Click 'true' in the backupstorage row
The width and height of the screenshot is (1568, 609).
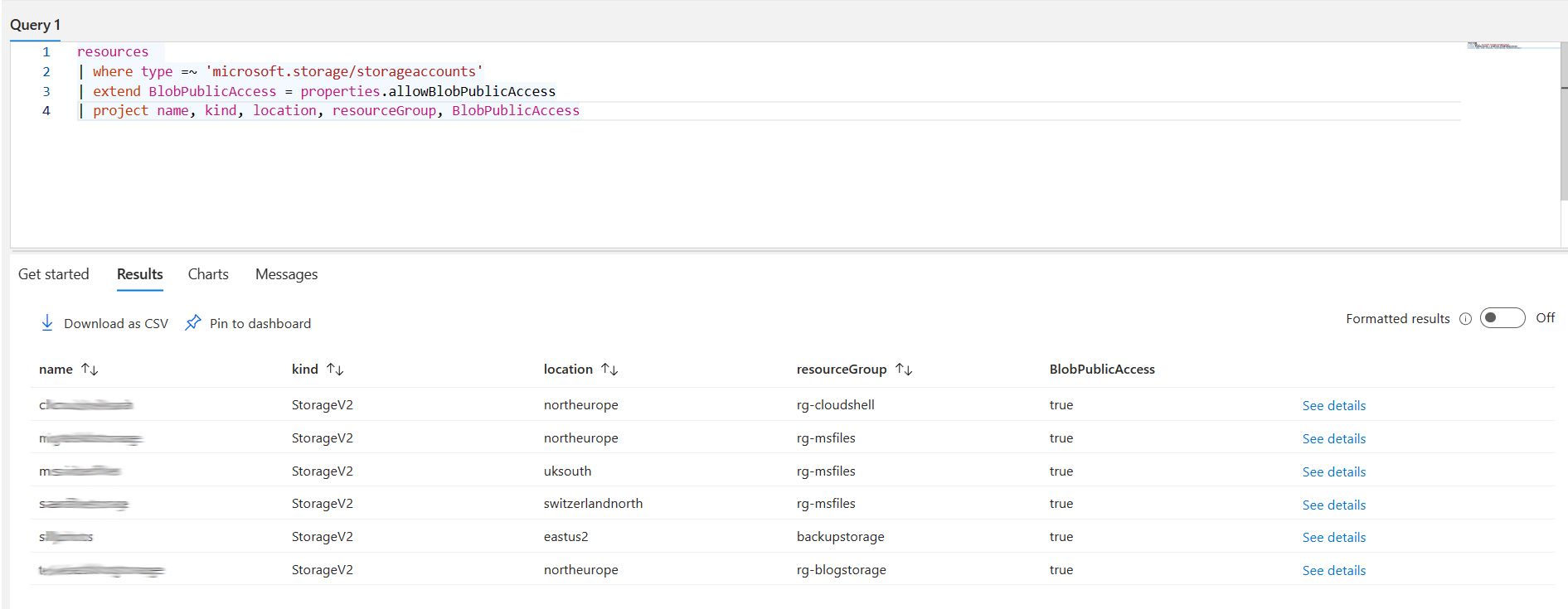[x=1061, y=537]
